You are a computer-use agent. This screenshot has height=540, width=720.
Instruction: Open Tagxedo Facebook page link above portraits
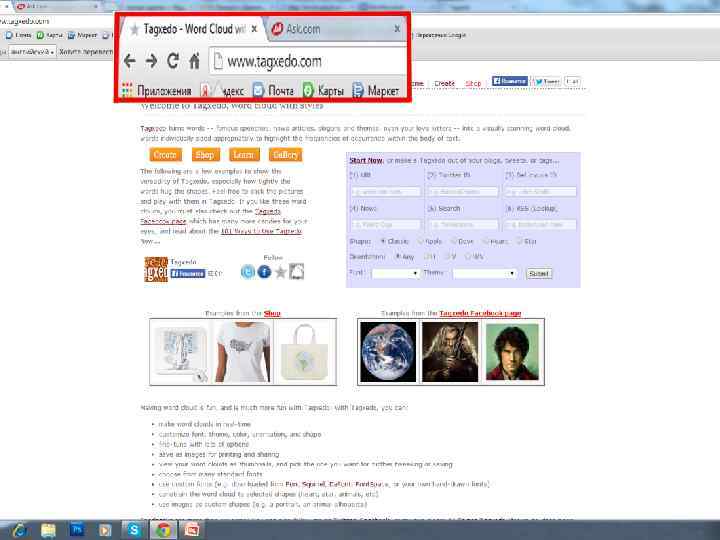click(x=480, y=313)
